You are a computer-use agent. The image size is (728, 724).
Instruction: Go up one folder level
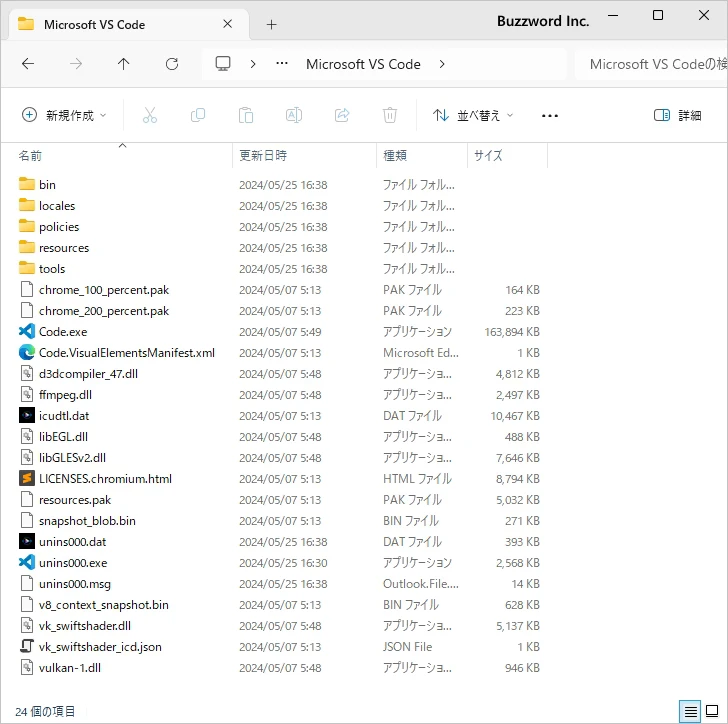pos(124,64)
